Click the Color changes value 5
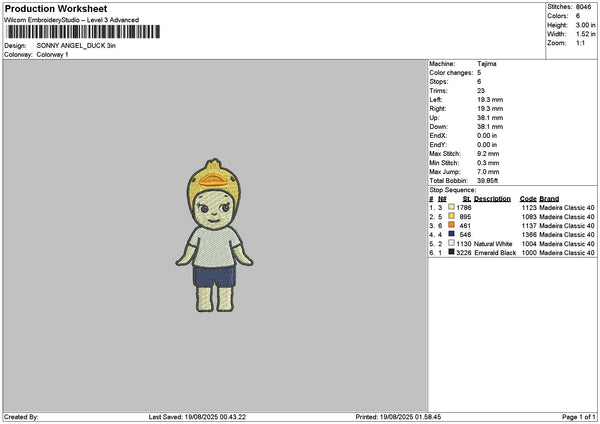 pos(479,73)
